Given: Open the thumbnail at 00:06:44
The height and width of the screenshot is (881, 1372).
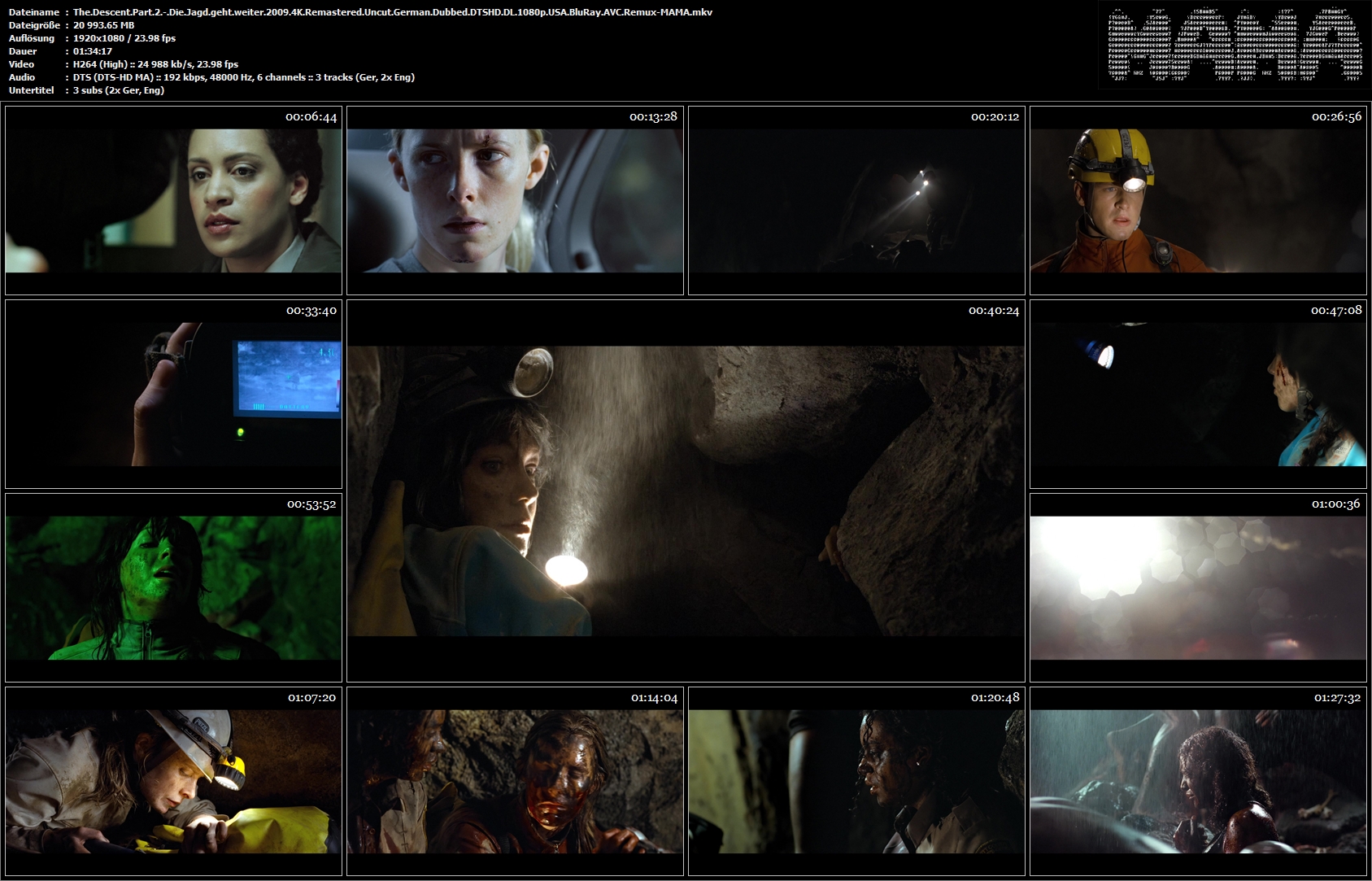Looking at the screenshot, I should click(x=173, y=200).
